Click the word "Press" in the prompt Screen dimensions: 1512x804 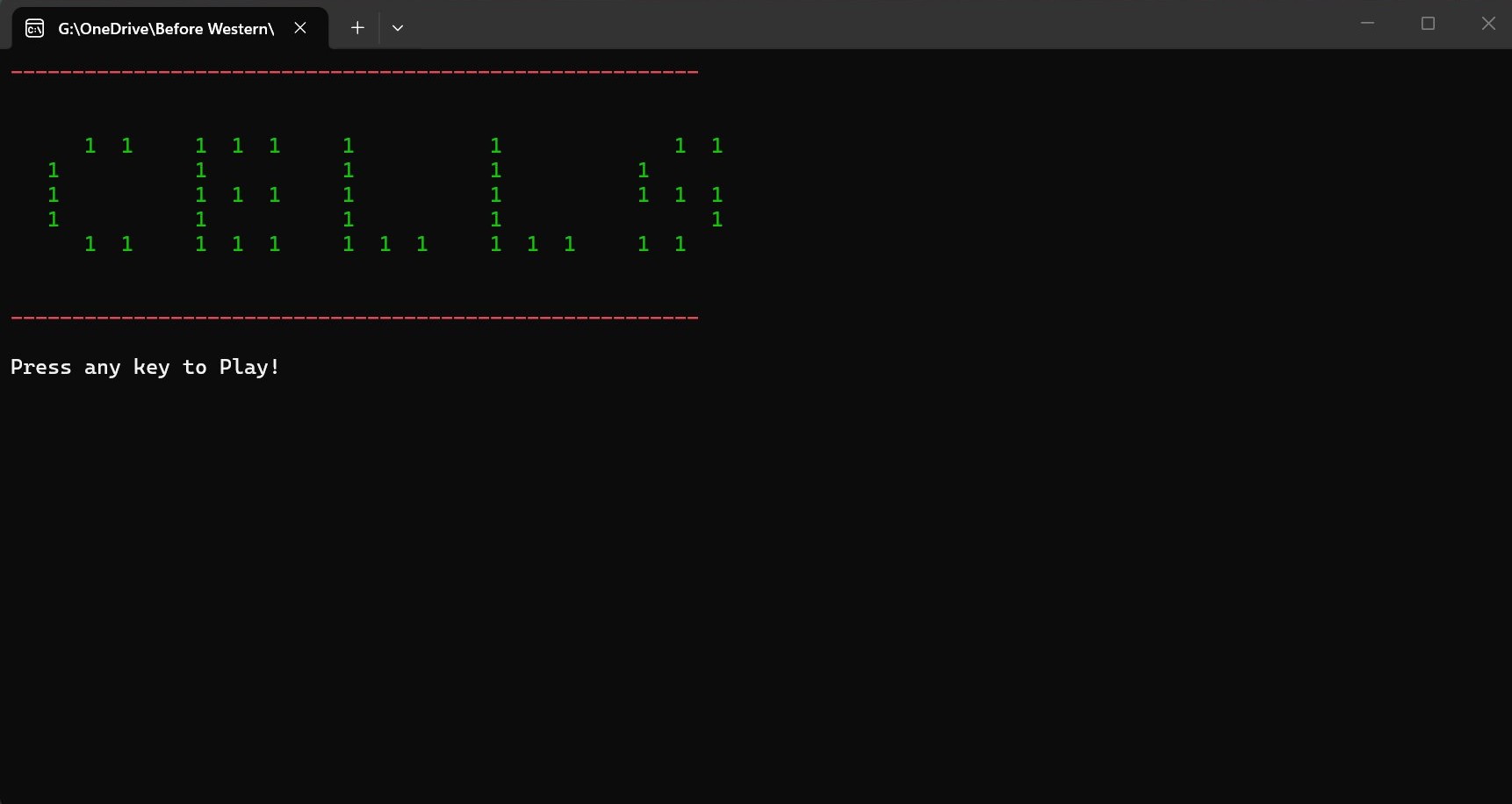point(40,367)
